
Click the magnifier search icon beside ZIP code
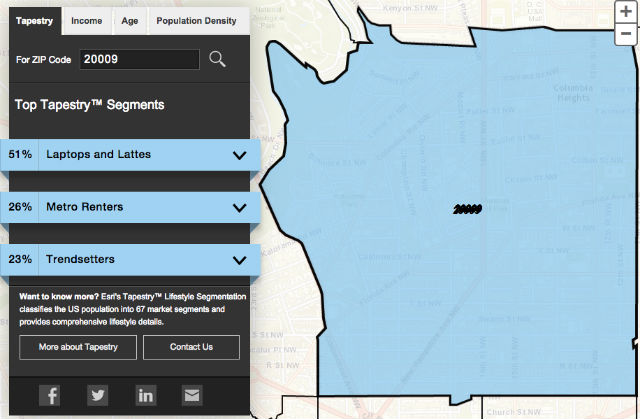[217, 59]
